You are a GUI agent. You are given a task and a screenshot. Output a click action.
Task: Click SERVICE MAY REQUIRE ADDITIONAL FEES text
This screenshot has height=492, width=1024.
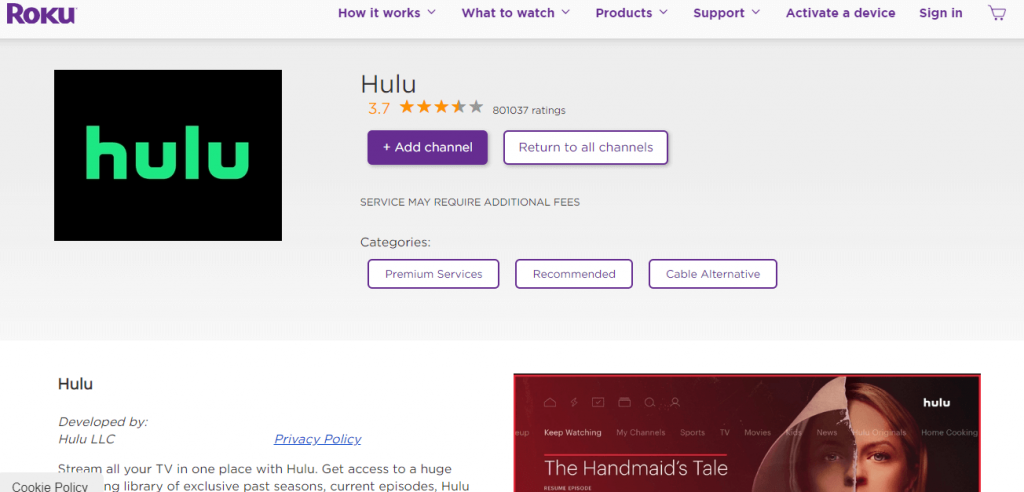[470, 202]
